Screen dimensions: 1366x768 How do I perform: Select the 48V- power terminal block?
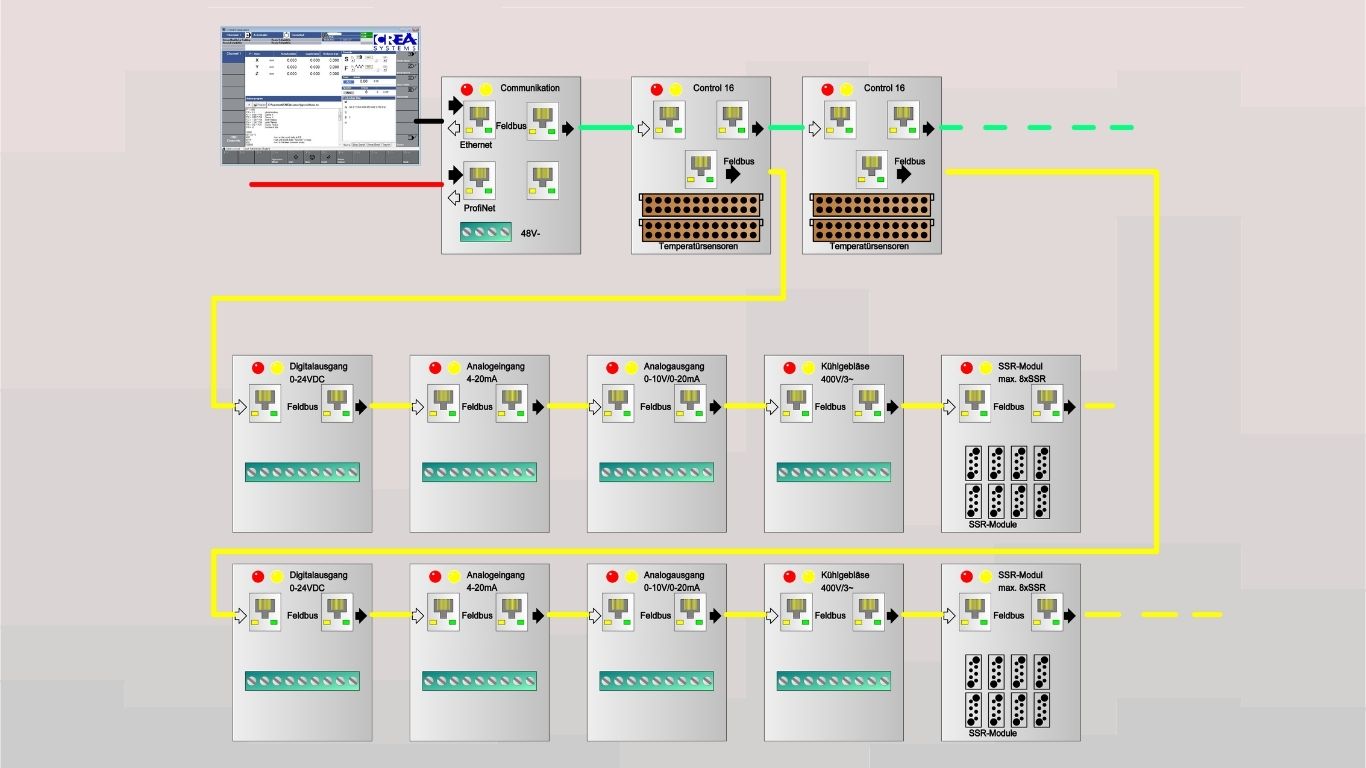click(484, 233)
